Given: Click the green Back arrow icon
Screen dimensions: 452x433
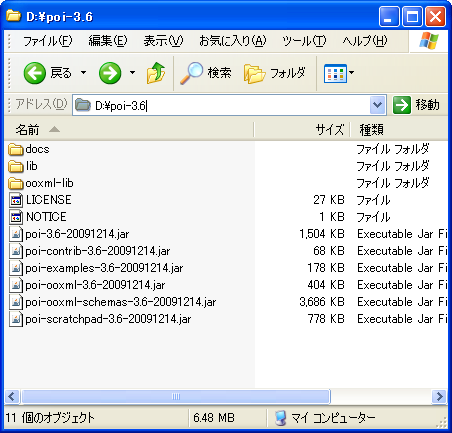Looking at the screenshot, I should [35, 73].
